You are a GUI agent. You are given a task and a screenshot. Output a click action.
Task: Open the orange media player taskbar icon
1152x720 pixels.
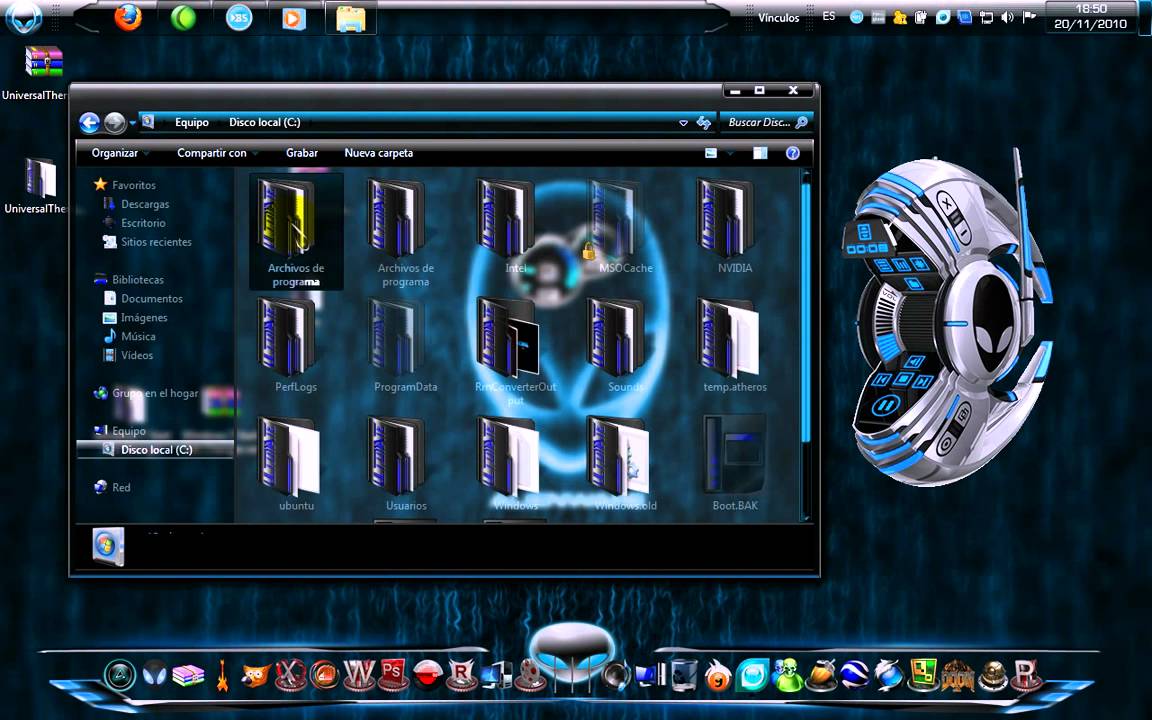coord(294,18)
